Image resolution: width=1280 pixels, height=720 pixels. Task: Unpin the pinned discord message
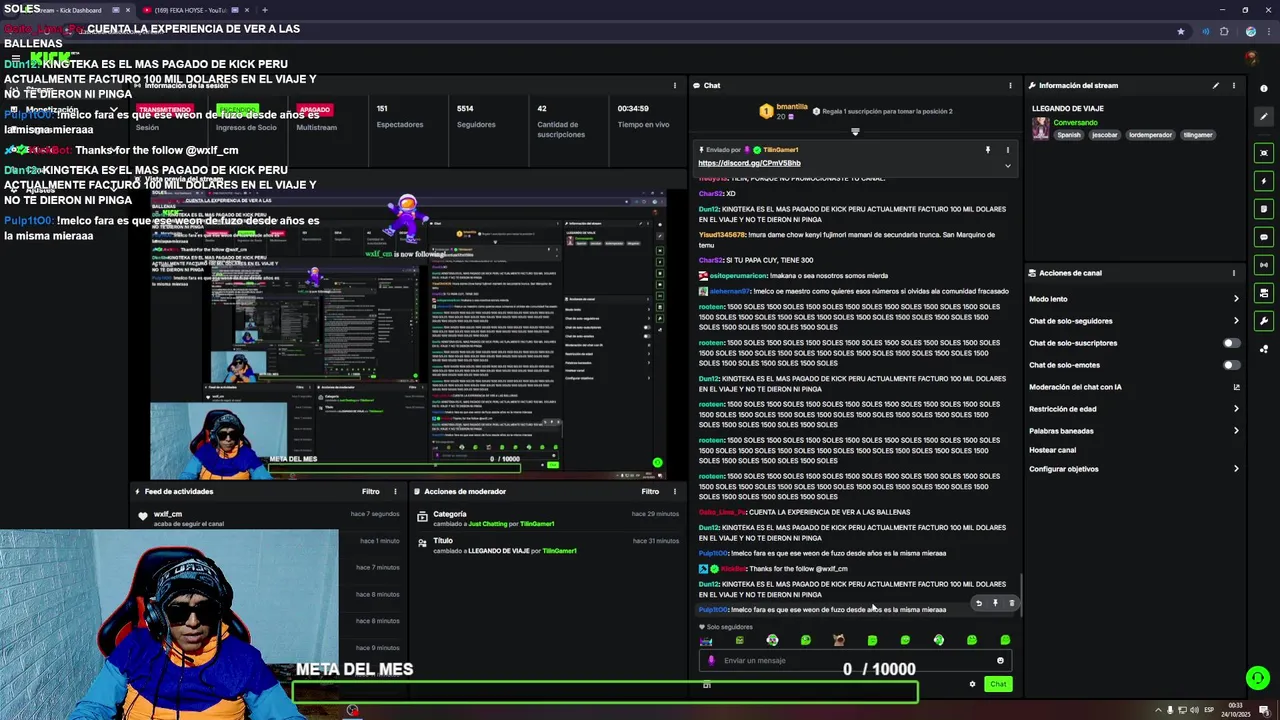tap(988, 150)
